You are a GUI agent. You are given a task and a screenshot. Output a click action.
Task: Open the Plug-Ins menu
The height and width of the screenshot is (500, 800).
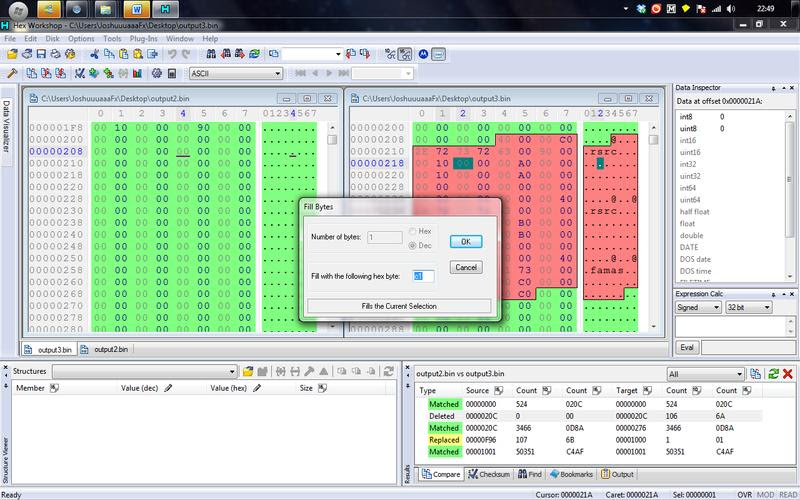[143, 39]
